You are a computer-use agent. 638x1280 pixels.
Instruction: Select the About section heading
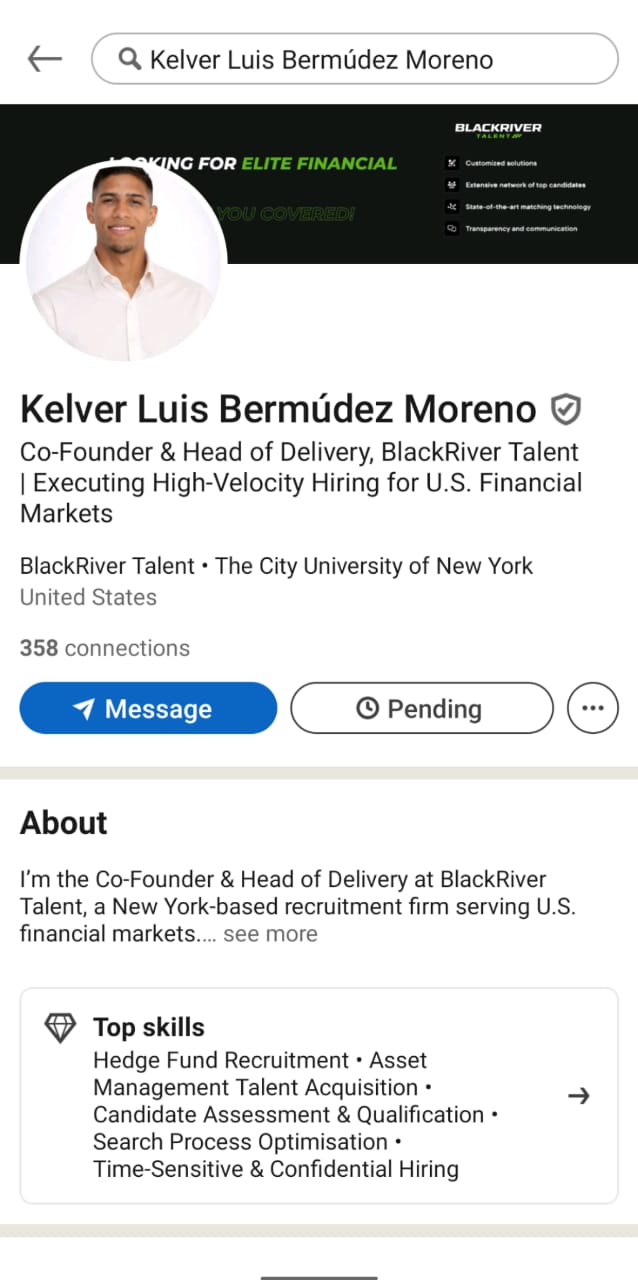pos(63,823)
